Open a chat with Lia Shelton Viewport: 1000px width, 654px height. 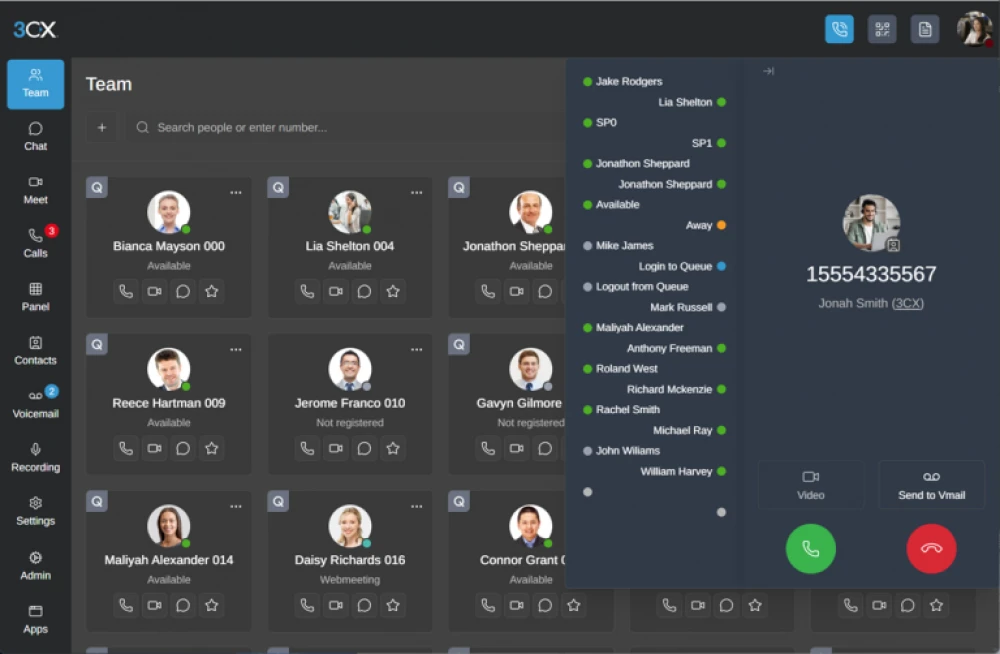pos(364,291)
